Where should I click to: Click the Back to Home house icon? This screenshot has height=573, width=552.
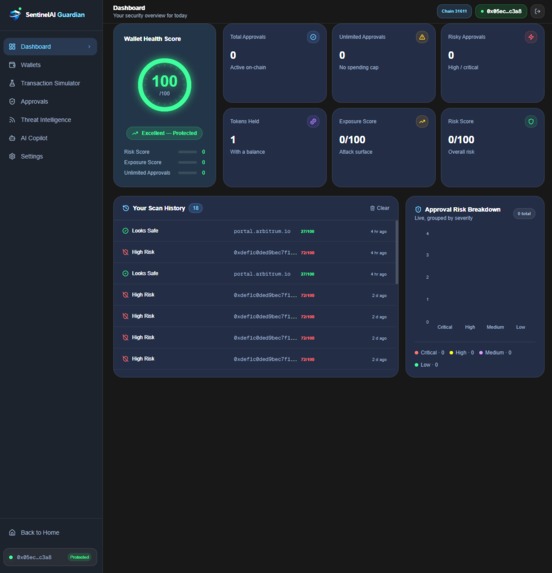(x=12, y=532)
